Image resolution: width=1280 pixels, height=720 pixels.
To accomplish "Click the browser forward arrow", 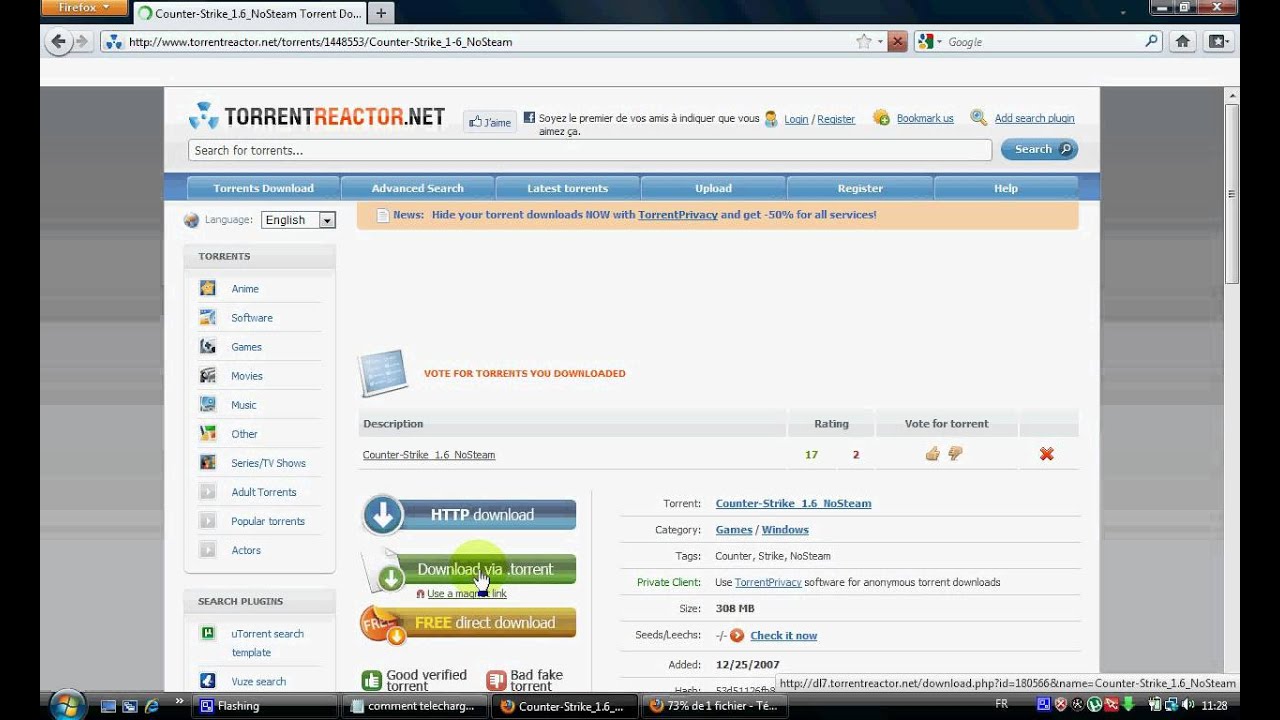I will click(83, 42).
